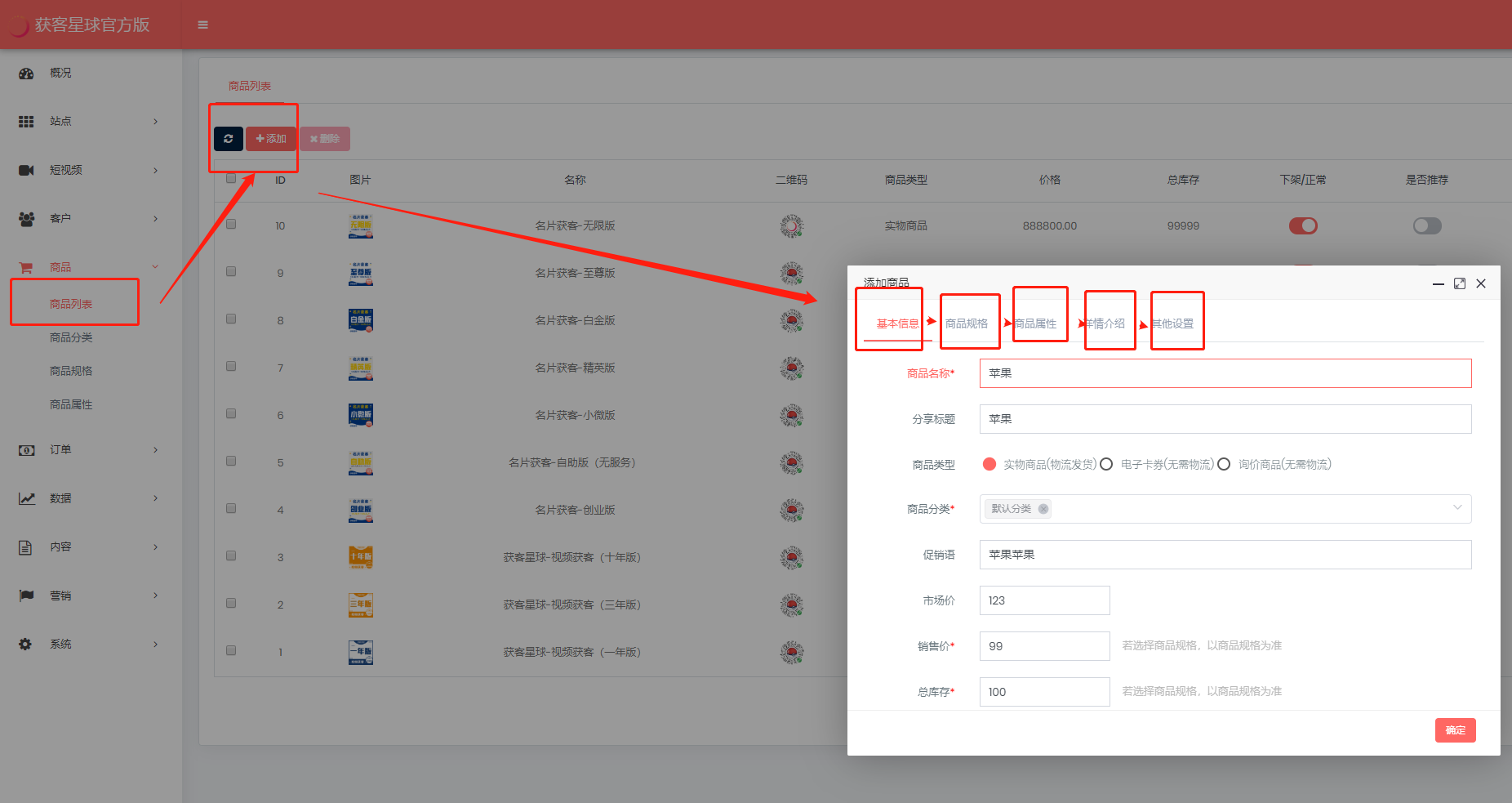Click the 确定 confirm button
Image resolution: width=1512 pixels, height=803 pixels.
(1455, 730)
